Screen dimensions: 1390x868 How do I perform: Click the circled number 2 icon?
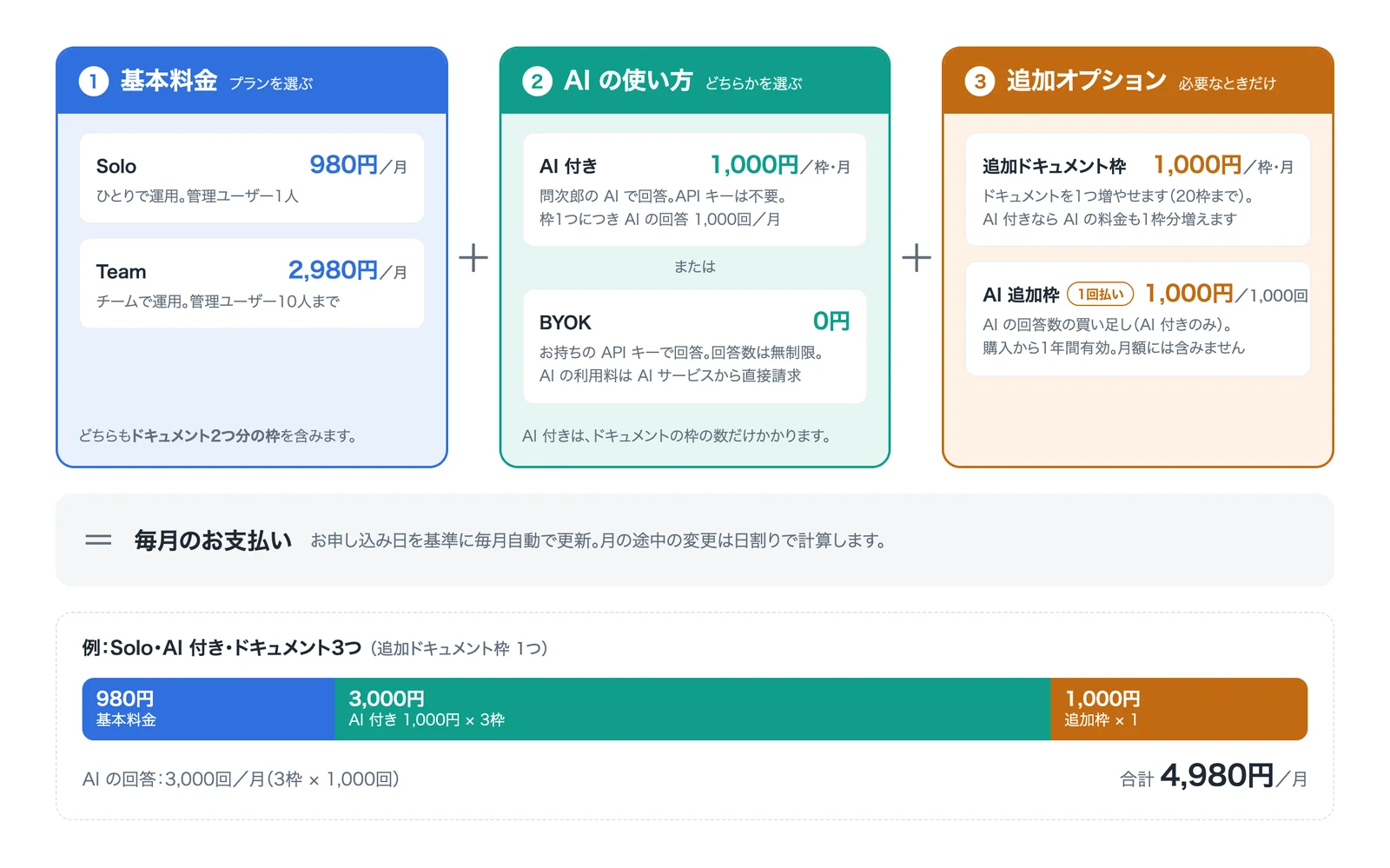pos(537,82)
